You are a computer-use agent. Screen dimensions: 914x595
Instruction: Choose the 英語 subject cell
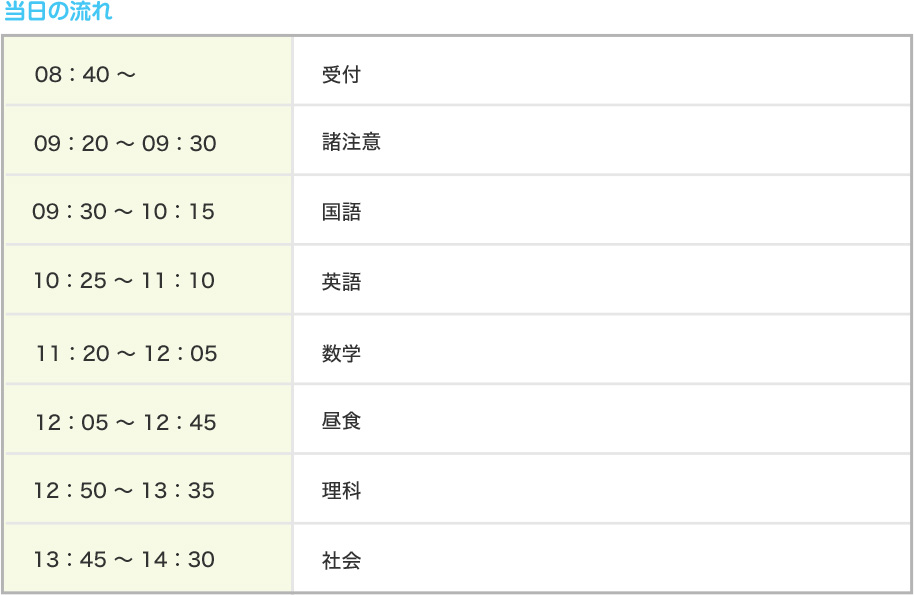pyautogui.click(x=341, y=282)
